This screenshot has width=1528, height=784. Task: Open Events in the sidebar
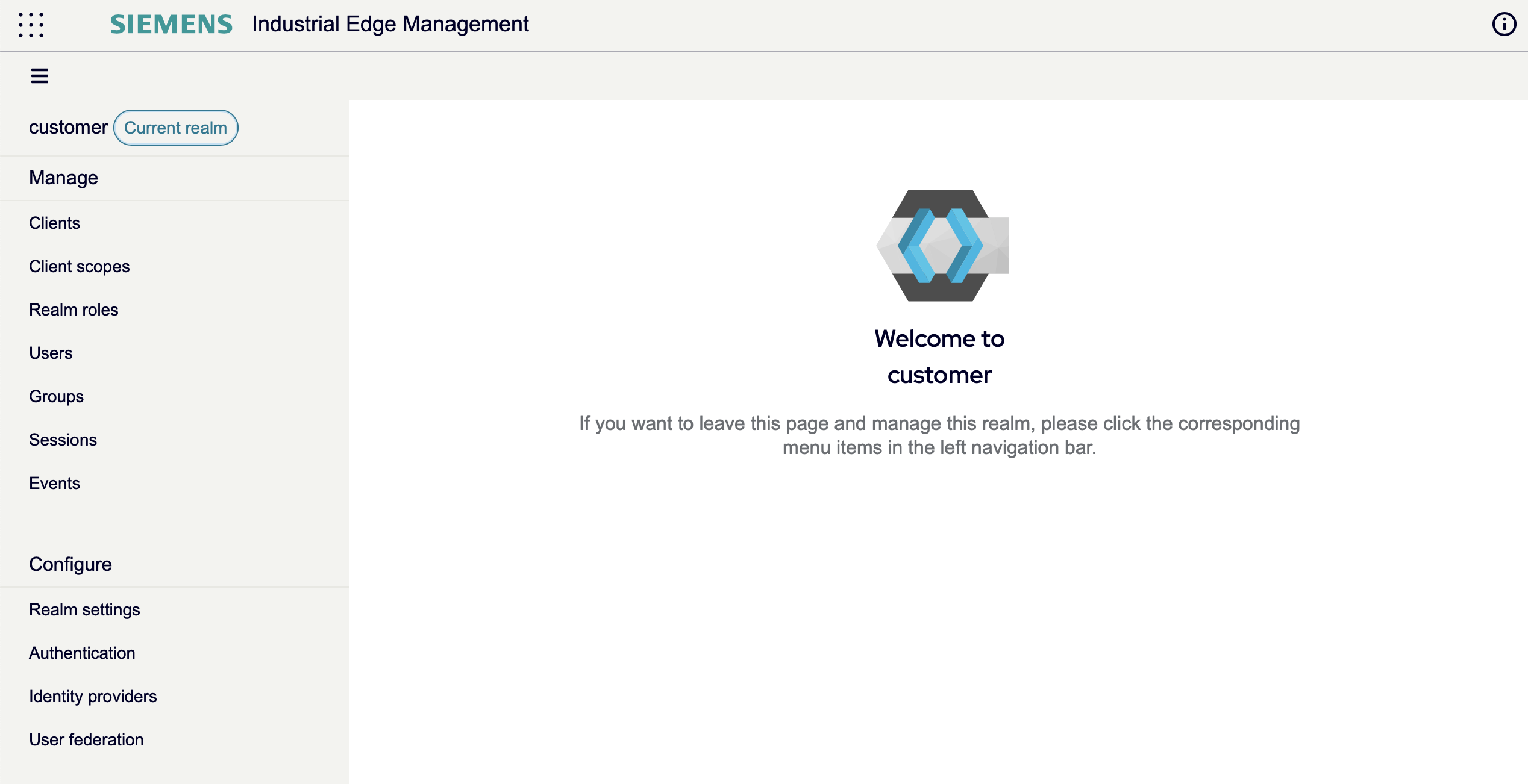point(54,483)
